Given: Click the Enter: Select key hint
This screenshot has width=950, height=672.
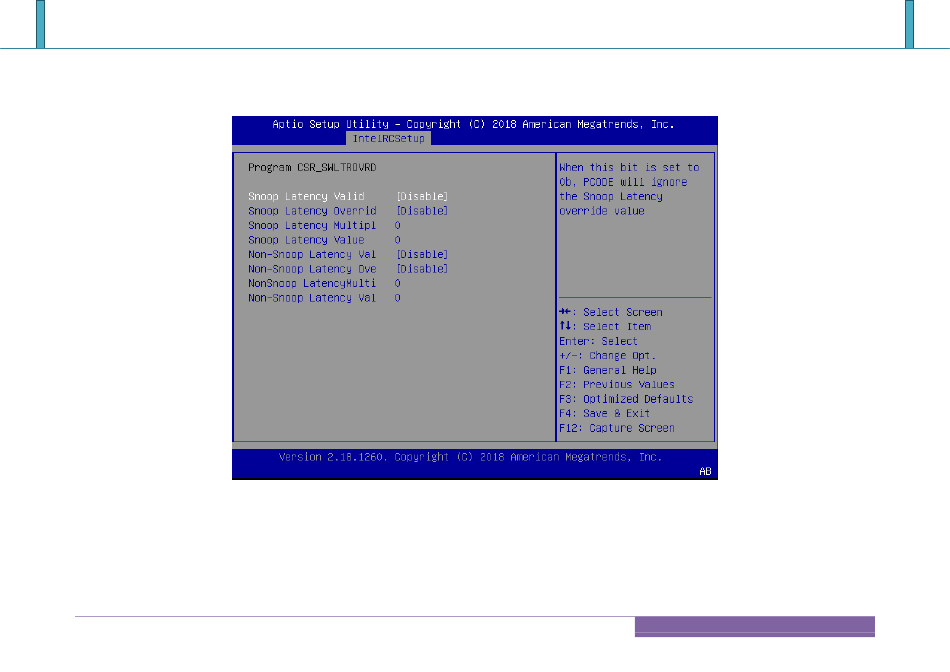Looking at the screenshot, I should point(598,341).
